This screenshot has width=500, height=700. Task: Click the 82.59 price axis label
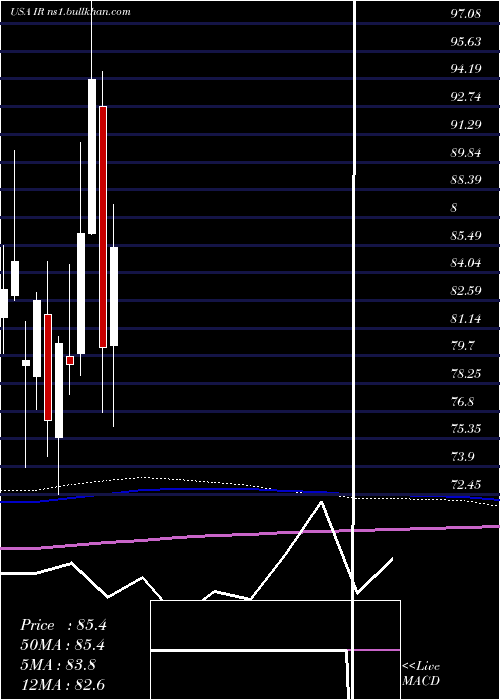click(466, 291)
